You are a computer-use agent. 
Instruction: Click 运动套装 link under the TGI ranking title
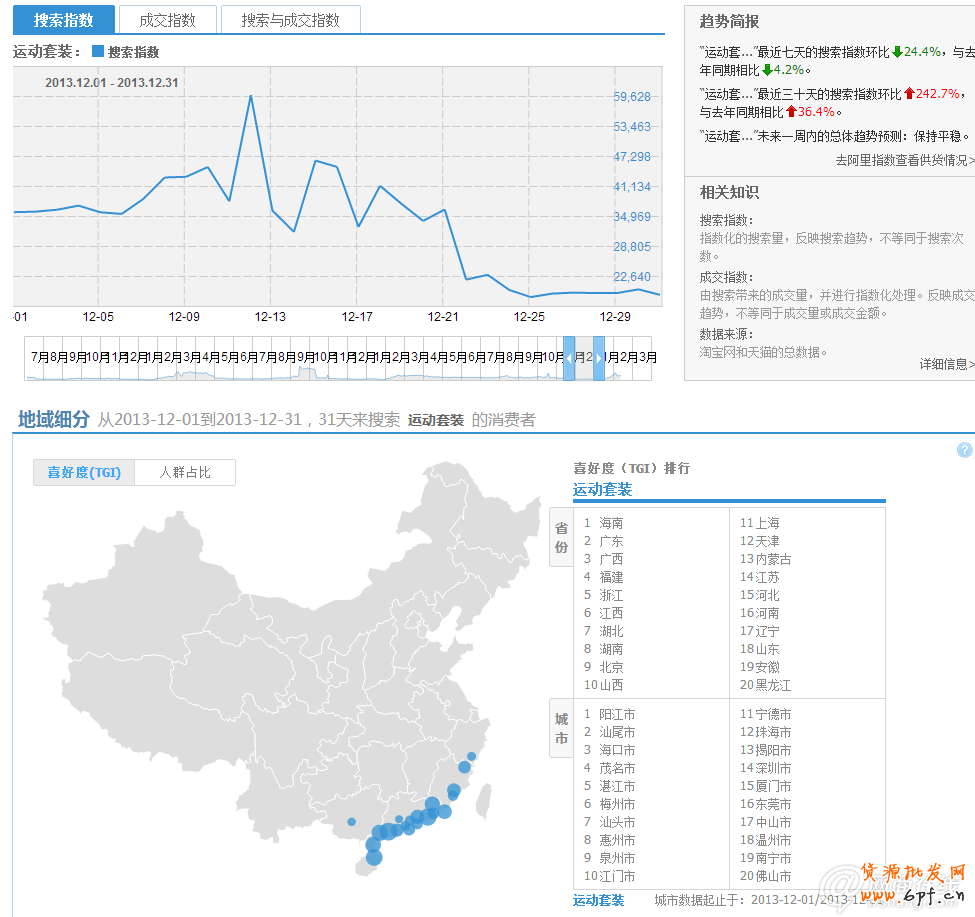click(602, 489)
